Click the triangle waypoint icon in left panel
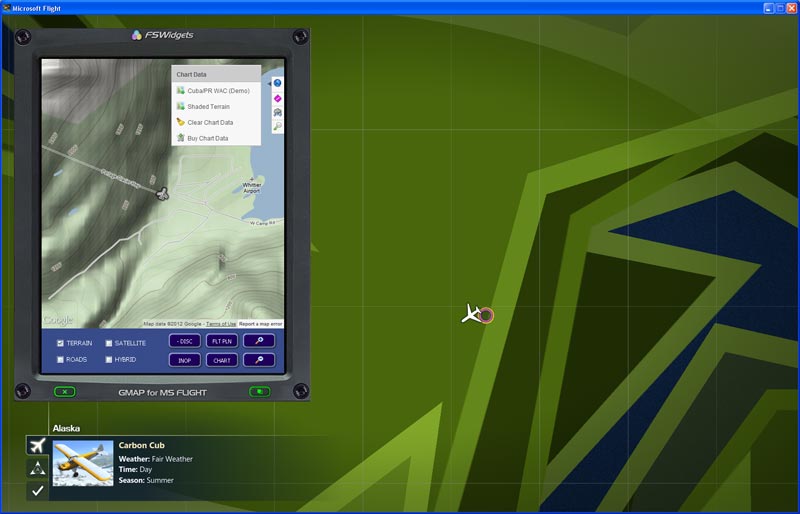The height and width of the screenshot is (514, 800). pyautogui.click(x=37, y=468)
